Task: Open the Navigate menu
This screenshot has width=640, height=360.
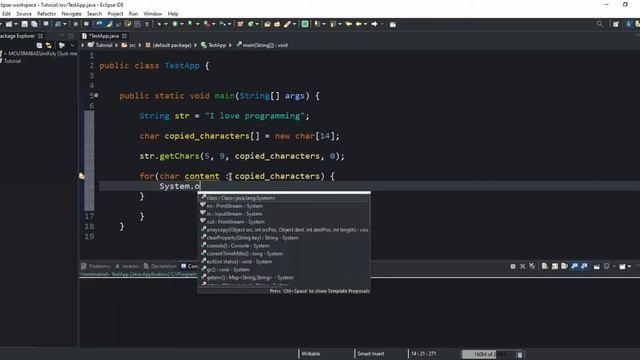Action: 71,13
